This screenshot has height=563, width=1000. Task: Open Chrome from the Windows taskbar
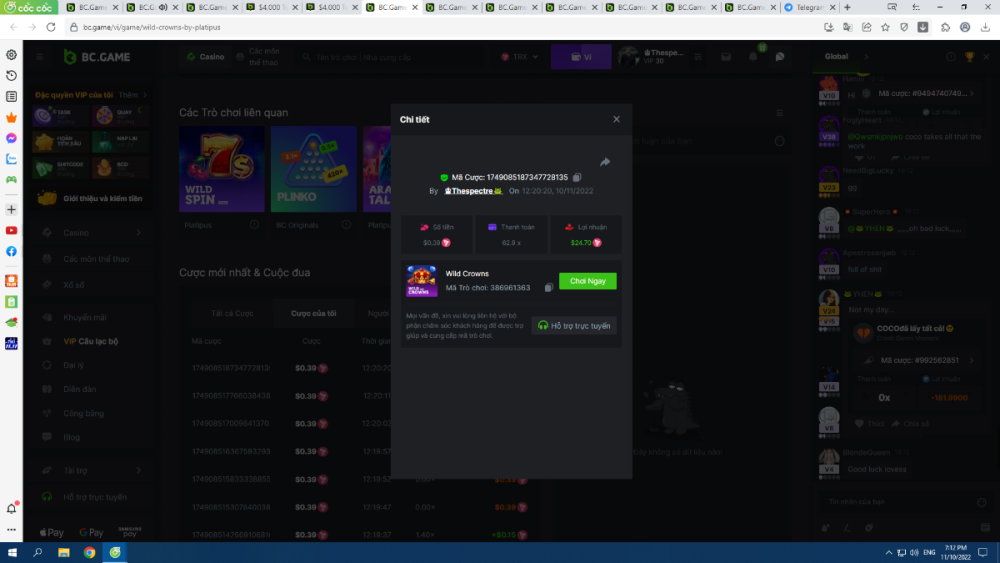pyautogui.click(x=89, y=552)
